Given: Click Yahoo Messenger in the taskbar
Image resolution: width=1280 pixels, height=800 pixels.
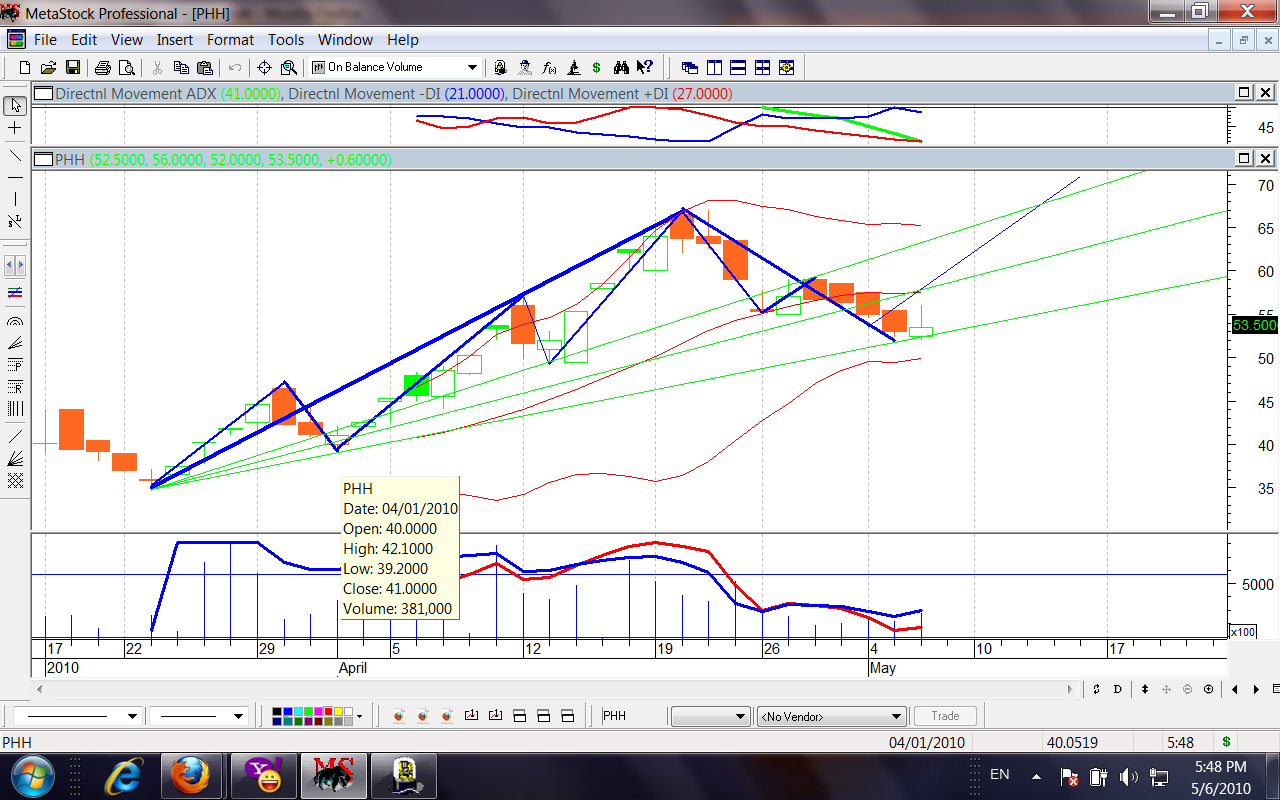Looking at the screenshot, I should point(264,776).
